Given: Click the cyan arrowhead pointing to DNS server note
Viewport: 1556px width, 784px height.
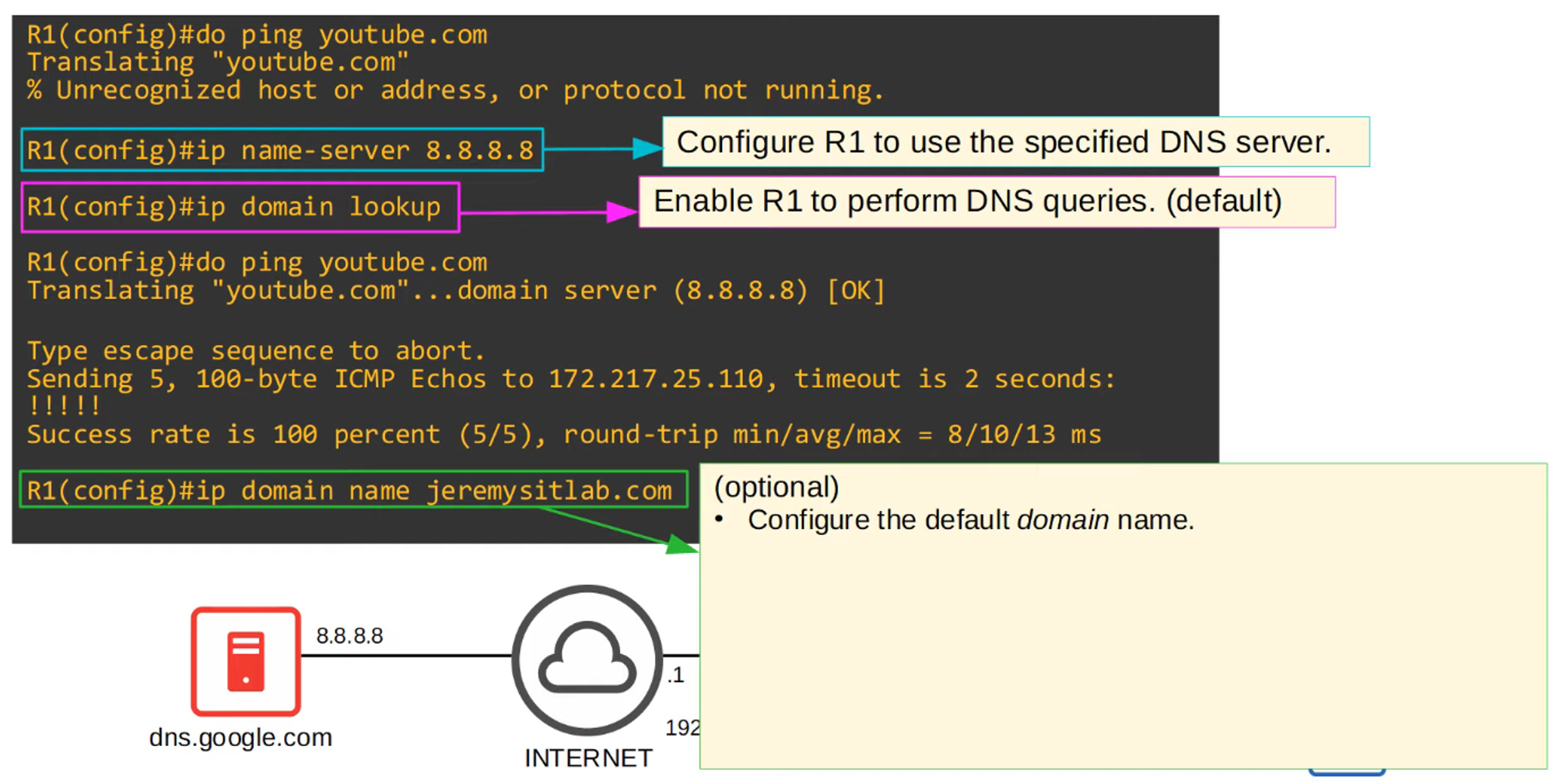Looking at the screenshot, I should tap(647, 148).
